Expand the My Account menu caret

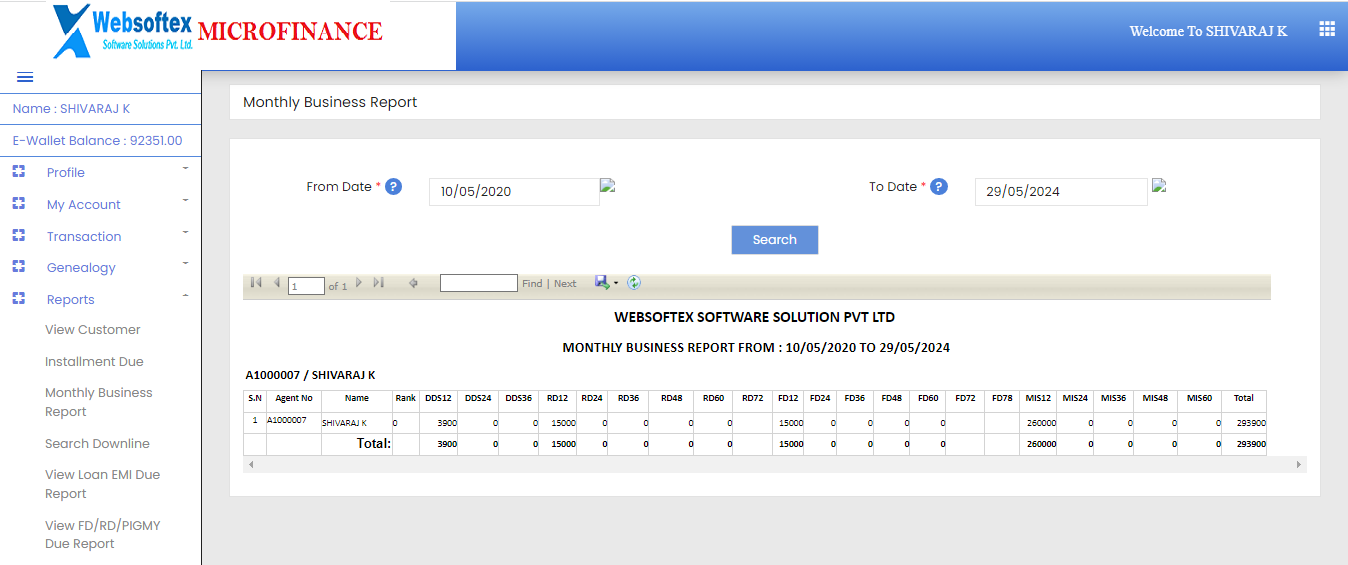point(185,200)
